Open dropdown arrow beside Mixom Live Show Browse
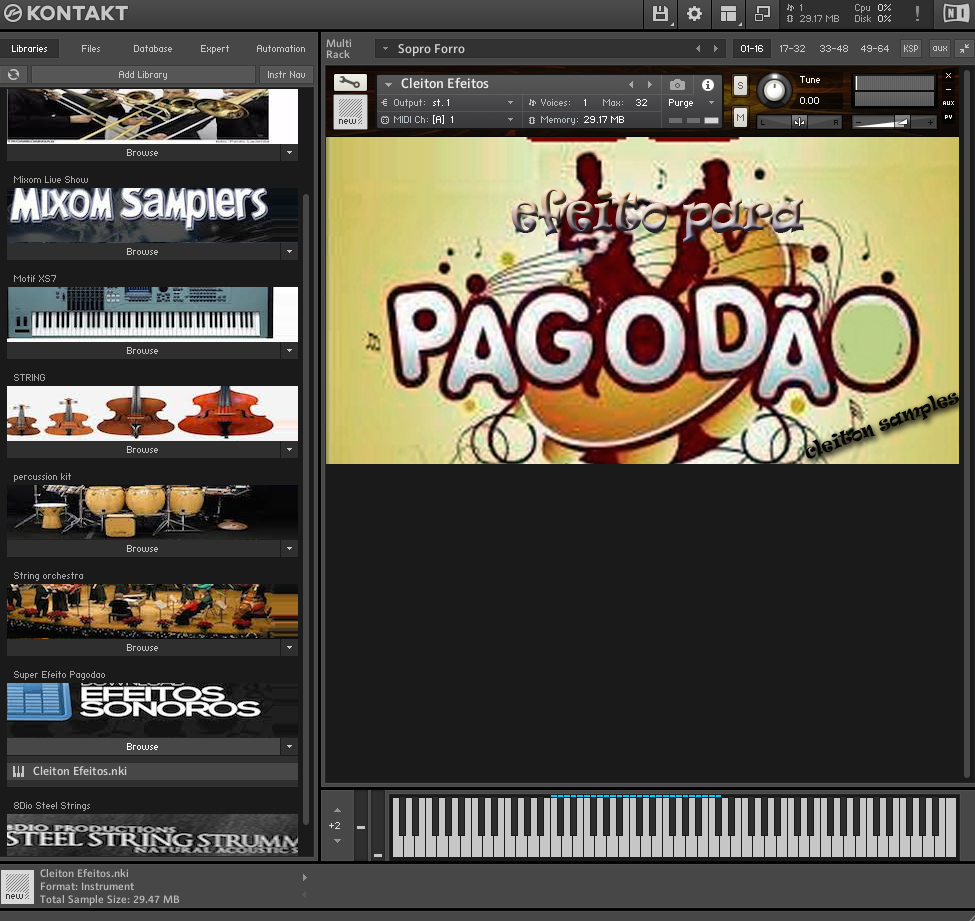975x921 pixels. pyautogui.click(x=289, y=251)
